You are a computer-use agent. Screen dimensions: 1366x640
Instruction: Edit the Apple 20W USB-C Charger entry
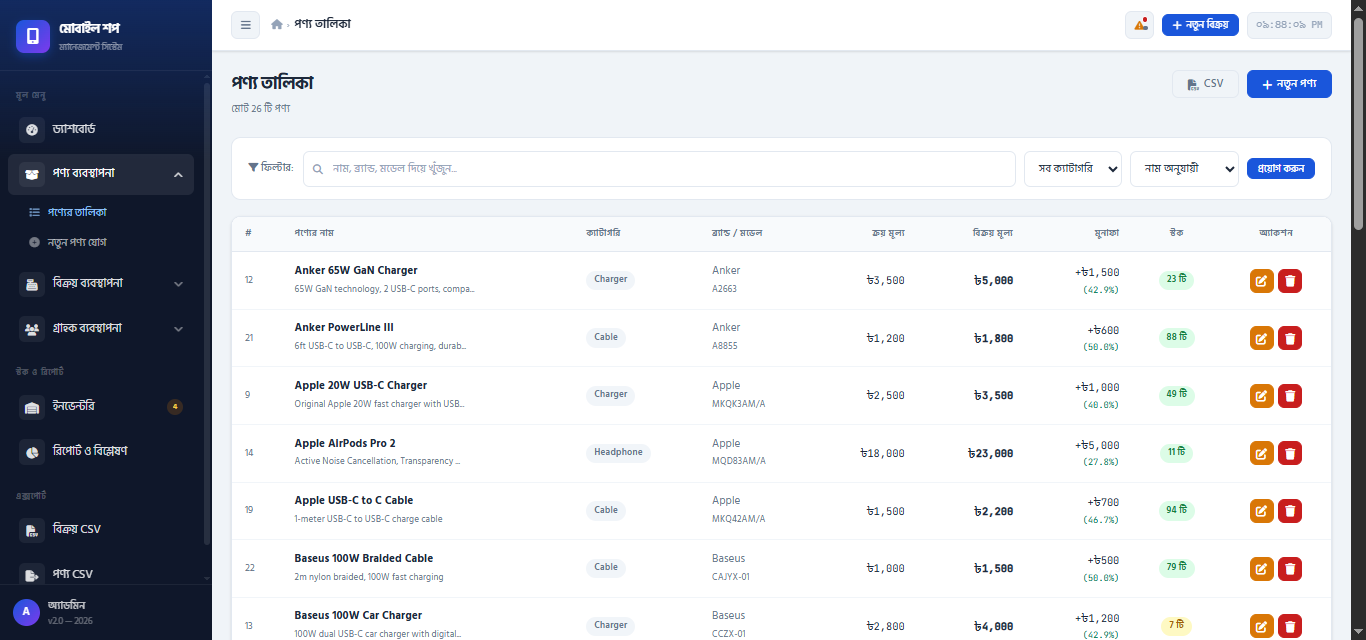coord(1262,396)
